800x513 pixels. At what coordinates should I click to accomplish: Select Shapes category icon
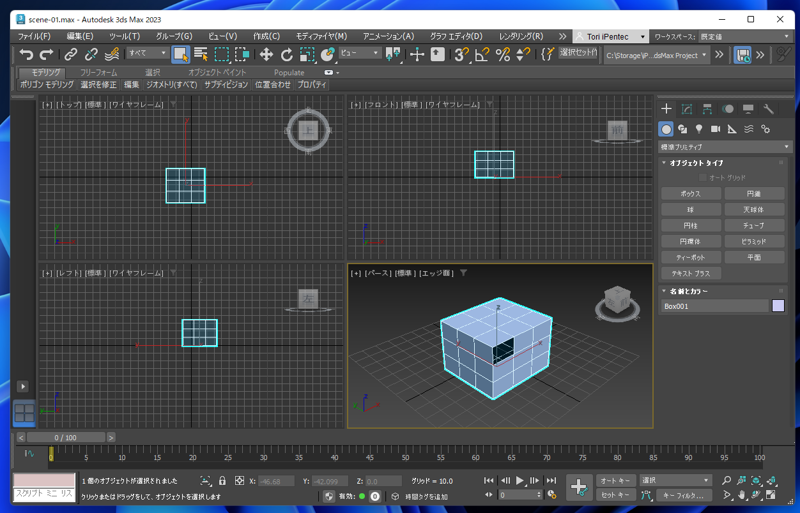[x=682, y=129]
